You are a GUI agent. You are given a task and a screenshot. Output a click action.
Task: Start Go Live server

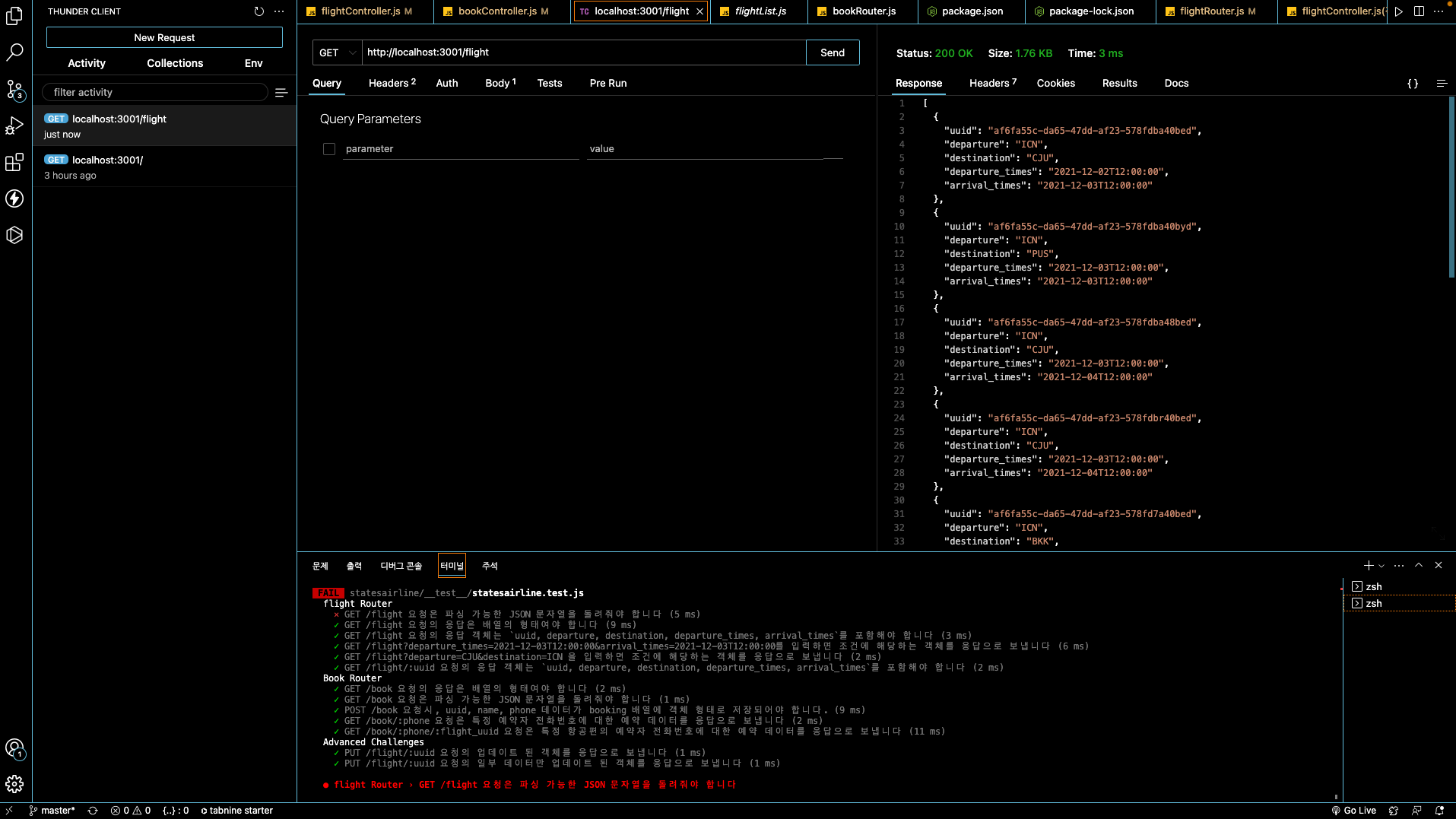point(1354,811)
